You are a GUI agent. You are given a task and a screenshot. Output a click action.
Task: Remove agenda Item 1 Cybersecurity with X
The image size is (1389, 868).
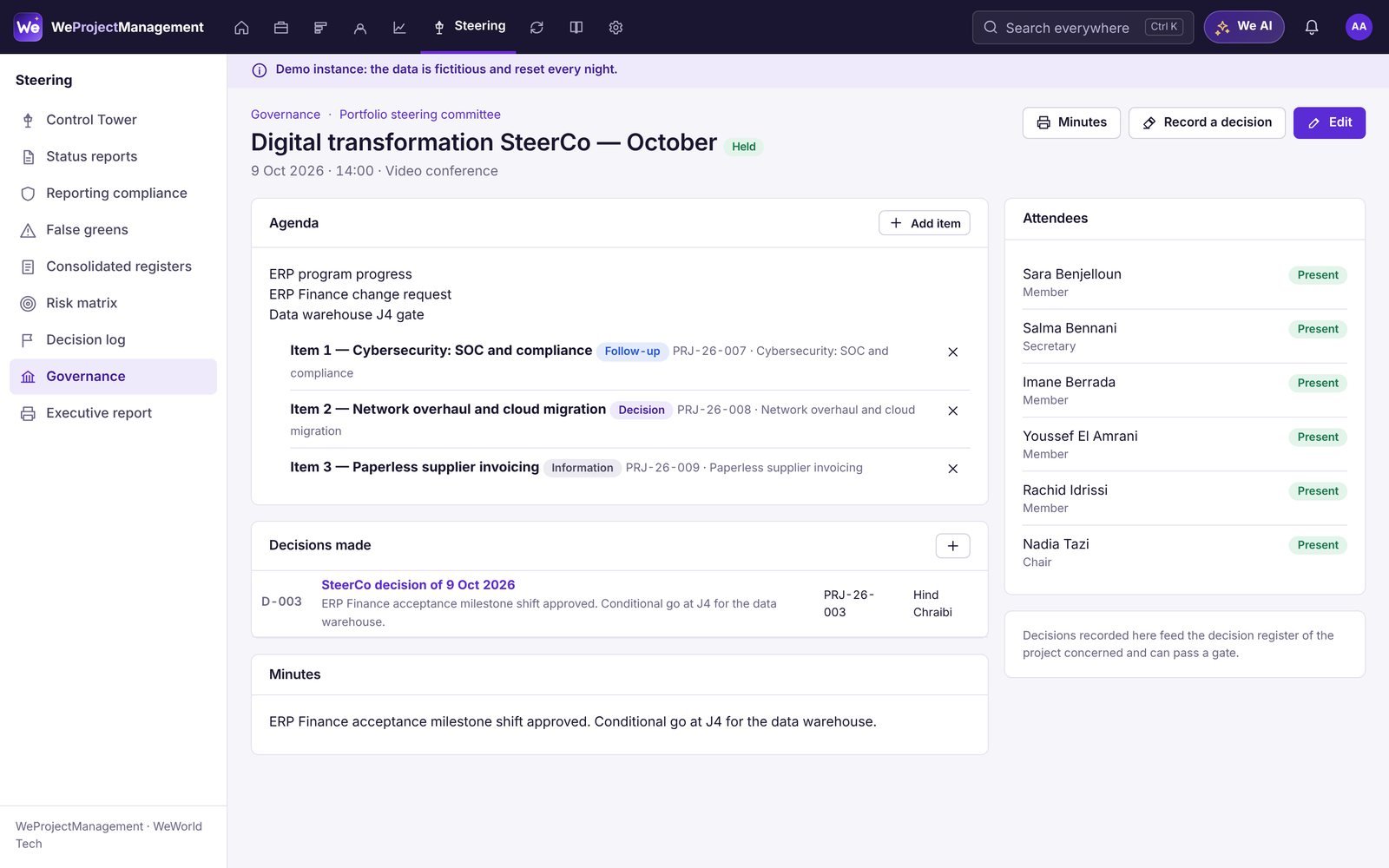[x=952, y=352]
